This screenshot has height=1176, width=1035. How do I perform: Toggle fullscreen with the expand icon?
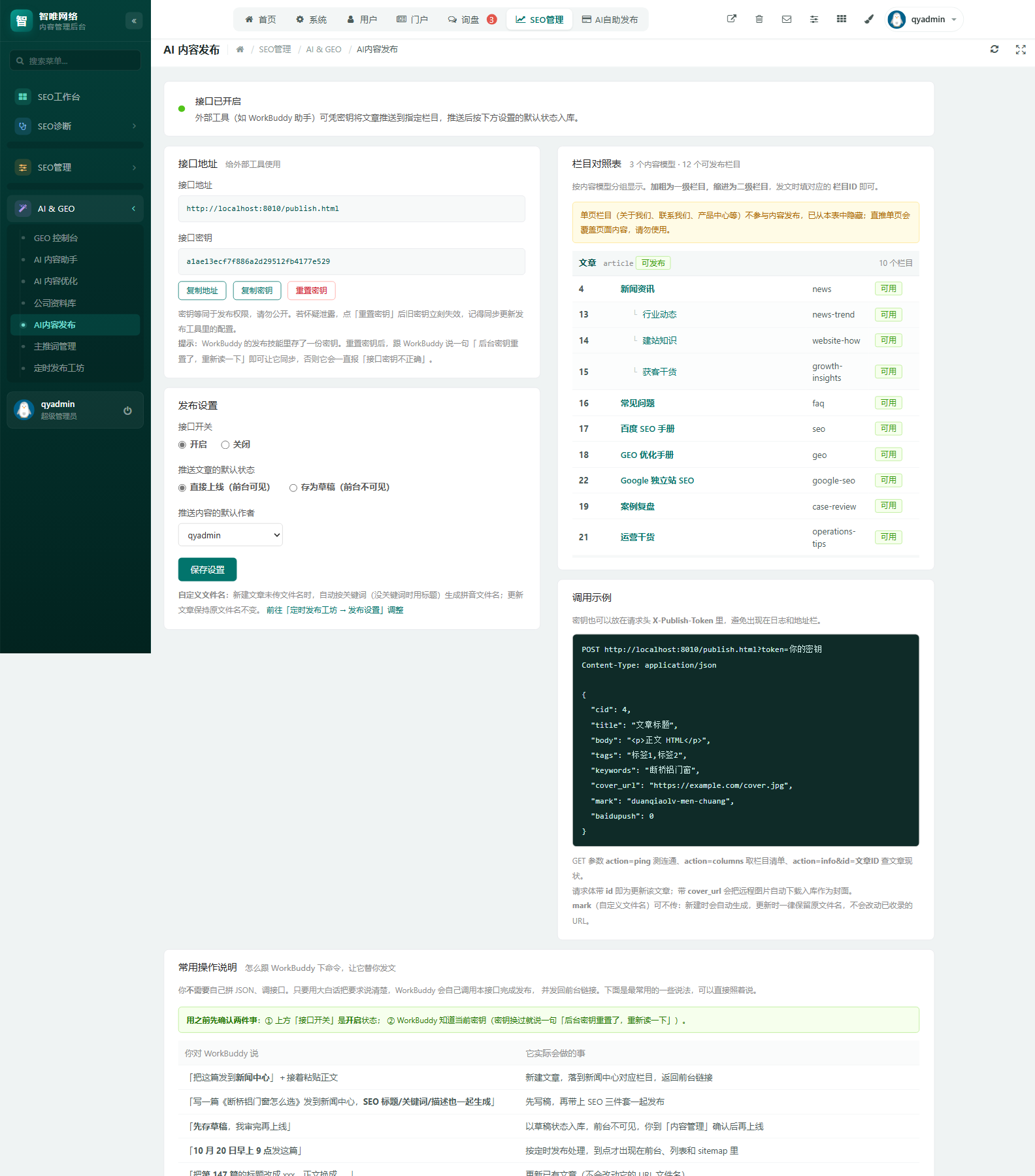(1021, 50)
